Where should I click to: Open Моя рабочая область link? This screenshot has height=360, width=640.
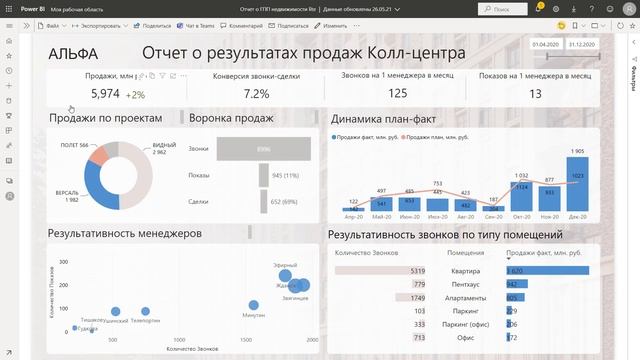(x=77, y=9)
